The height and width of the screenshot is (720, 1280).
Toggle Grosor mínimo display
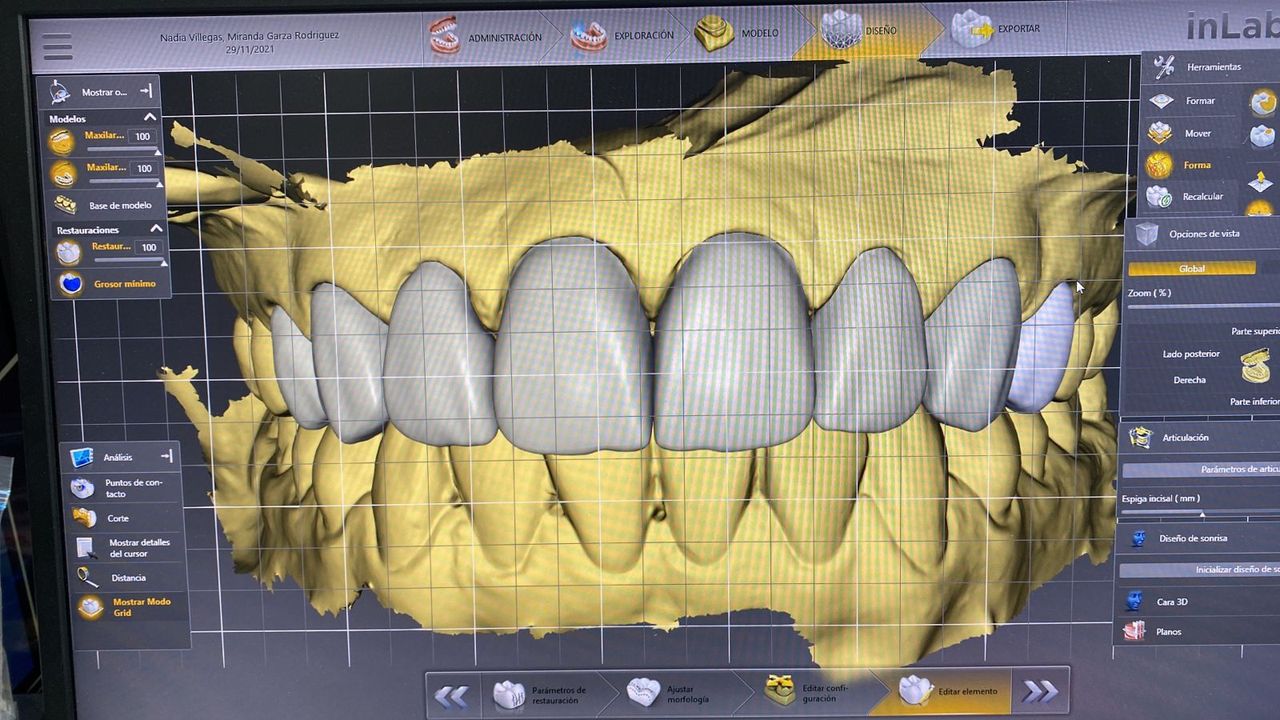coord(70,284)
